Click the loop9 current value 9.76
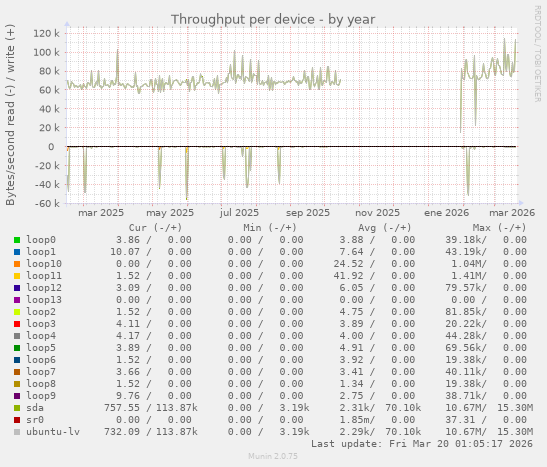This screenshot has width=547, height=467. [128, 396]
